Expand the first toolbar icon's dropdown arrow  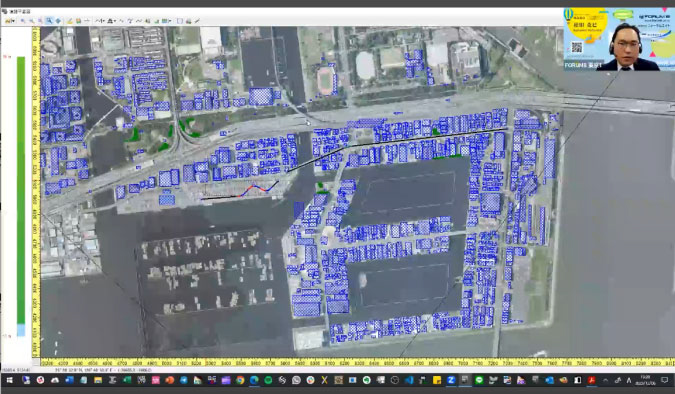point(14,21)
